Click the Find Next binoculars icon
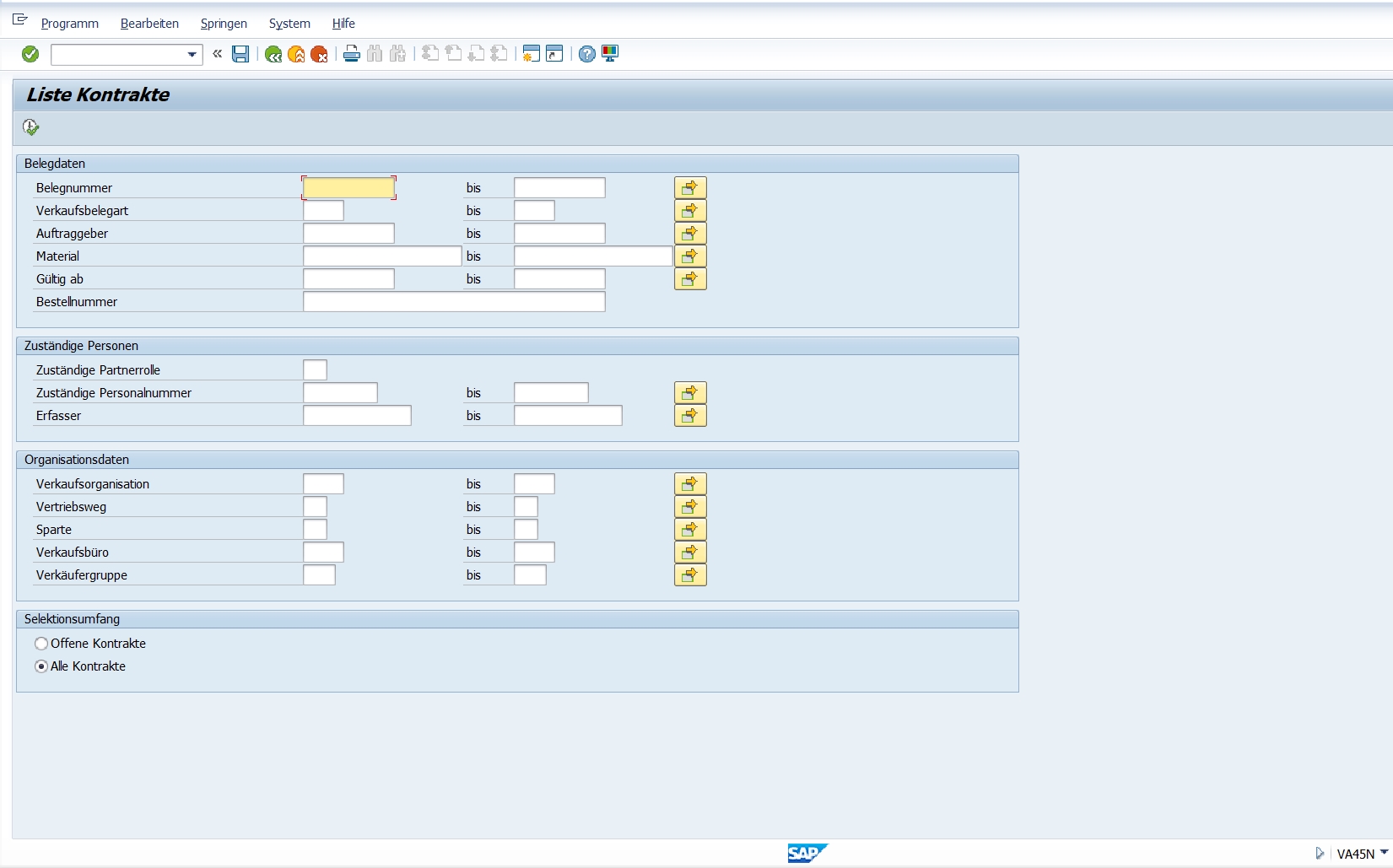 397,54
